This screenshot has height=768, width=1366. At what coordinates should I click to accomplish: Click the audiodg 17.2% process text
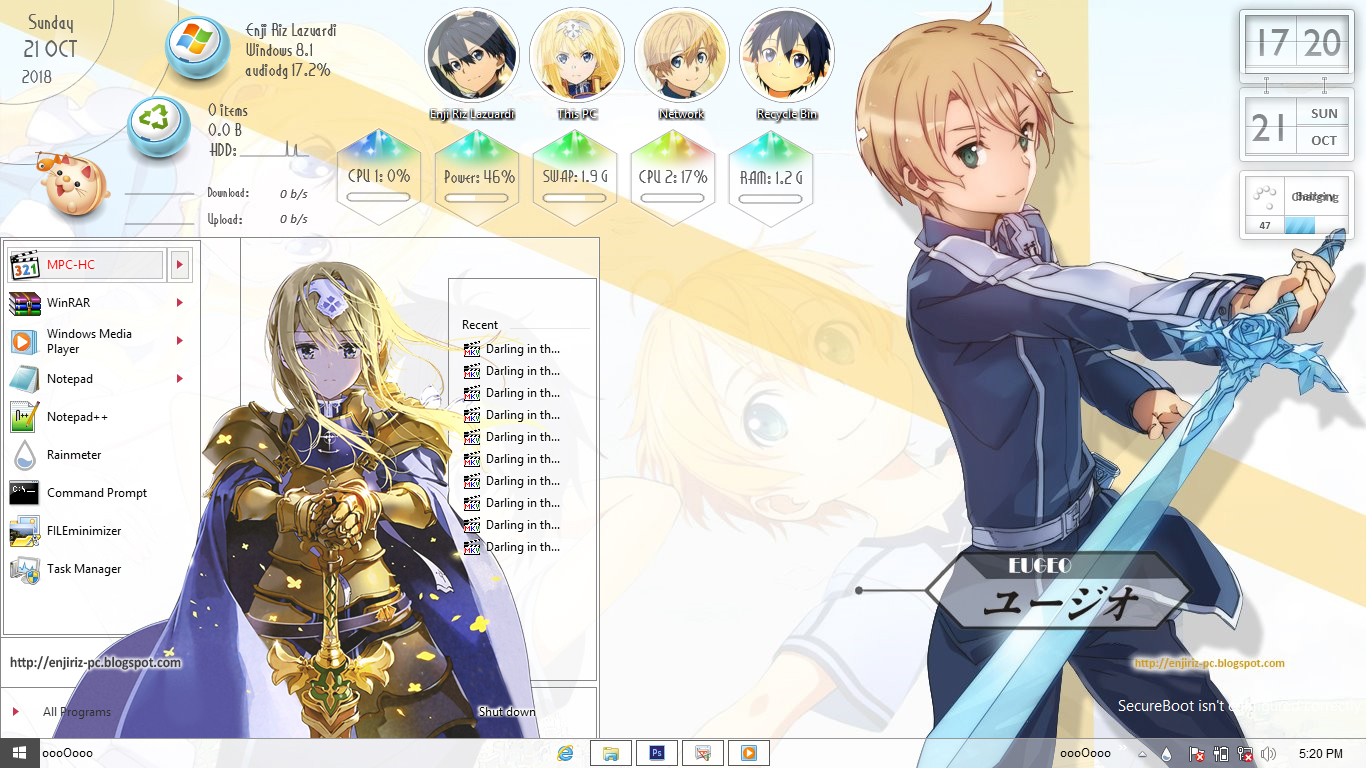[x=288, y=71]
